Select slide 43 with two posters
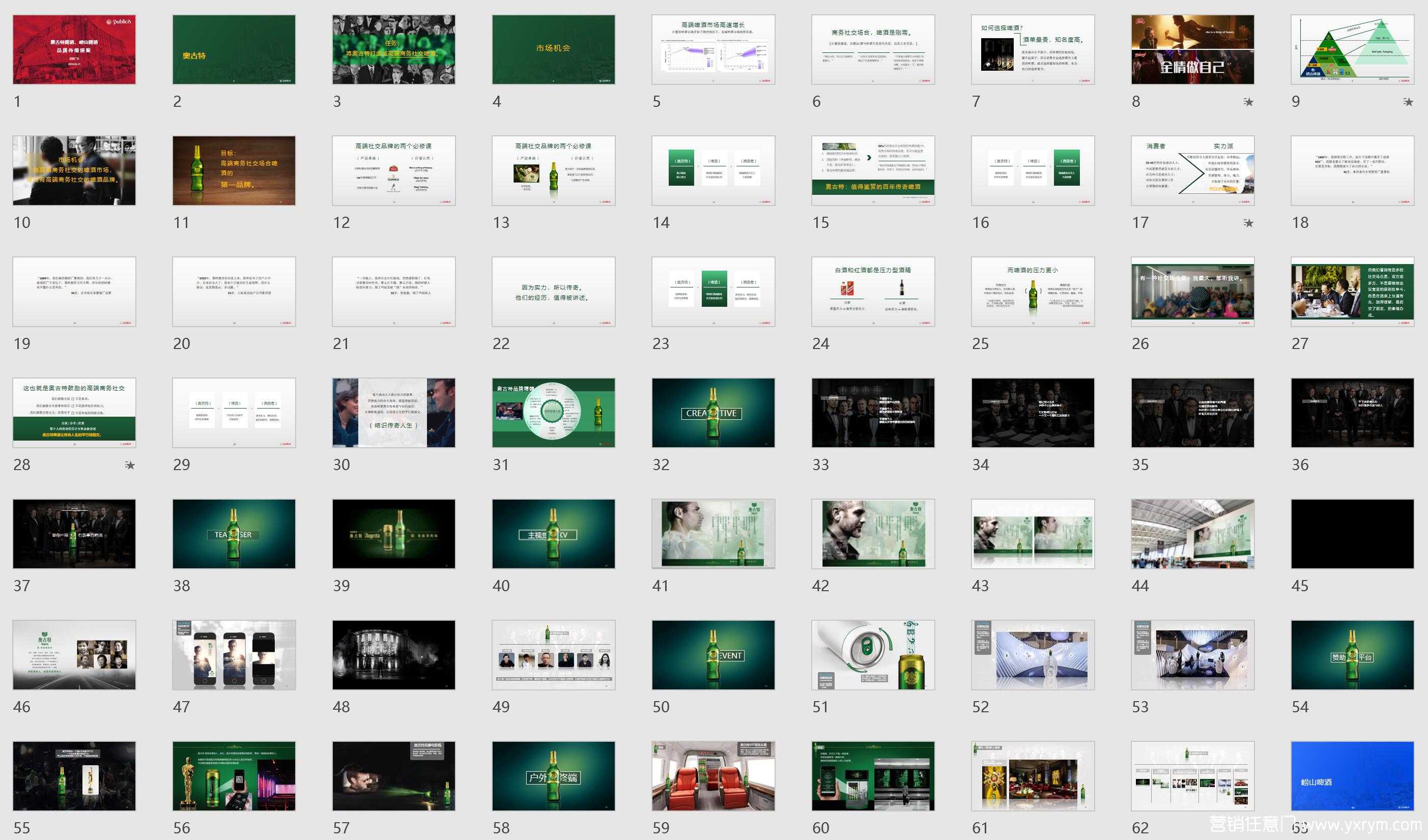 coord(1033,534)
